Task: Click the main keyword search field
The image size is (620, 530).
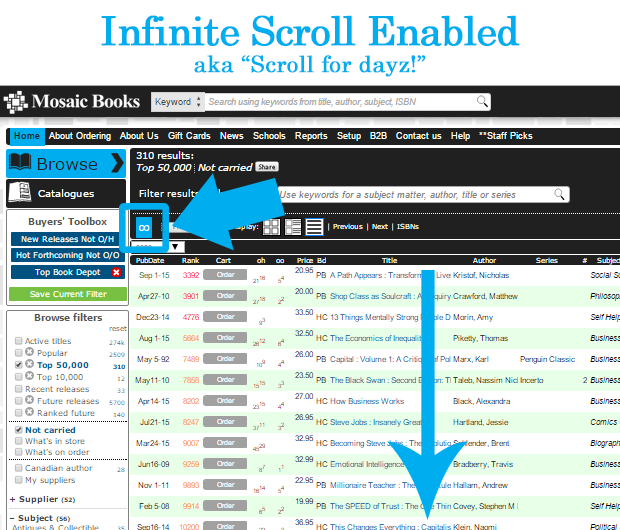Action: 340,101
